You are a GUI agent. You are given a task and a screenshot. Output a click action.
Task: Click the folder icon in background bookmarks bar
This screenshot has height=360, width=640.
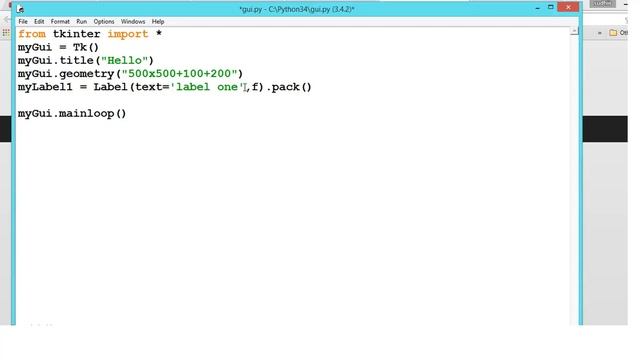[613, 33]
